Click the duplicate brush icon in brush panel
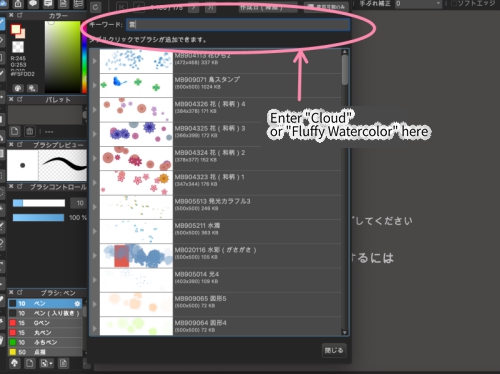This screenshot has height=374, width=500. click(x=63, y=363)
